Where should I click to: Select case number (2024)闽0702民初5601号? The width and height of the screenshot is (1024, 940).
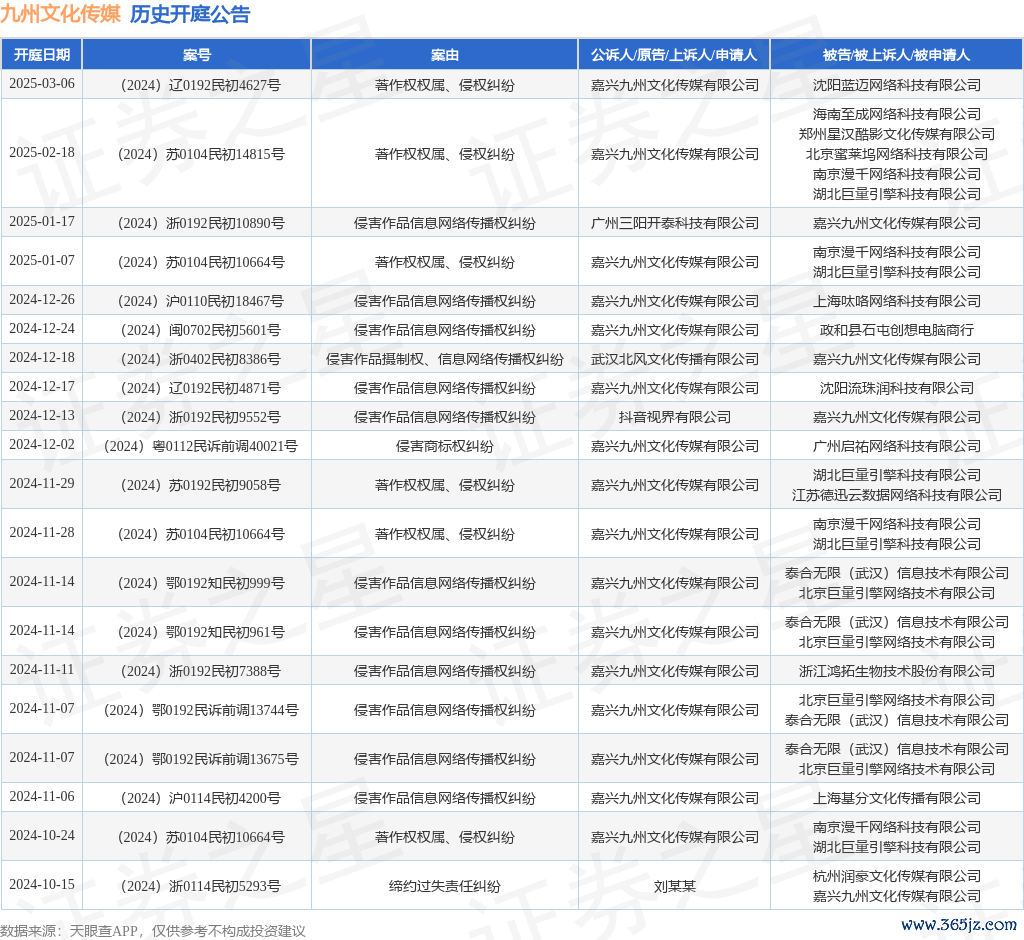click(x=200, y=331)
